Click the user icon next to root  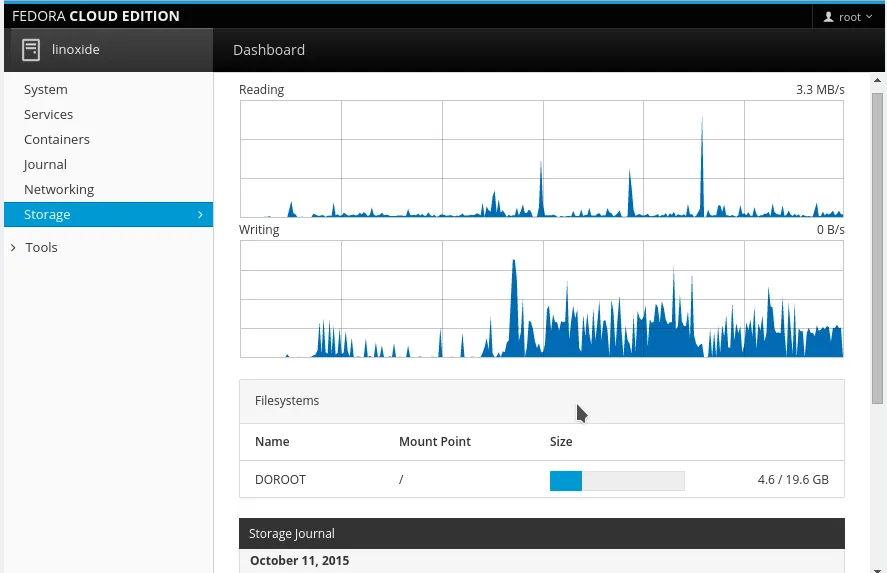coord(829,17)
